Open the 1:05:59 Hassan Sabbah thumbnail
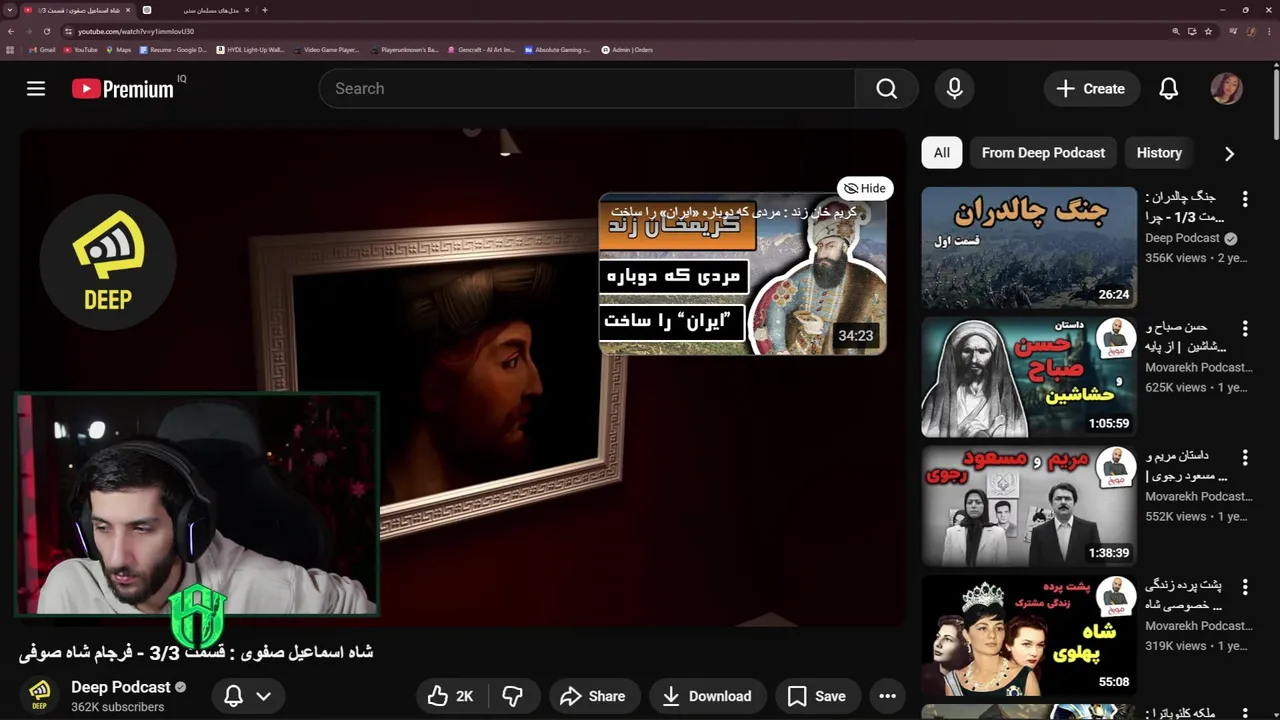Viewport: 1280px width, 720px height. [1029, 376]
